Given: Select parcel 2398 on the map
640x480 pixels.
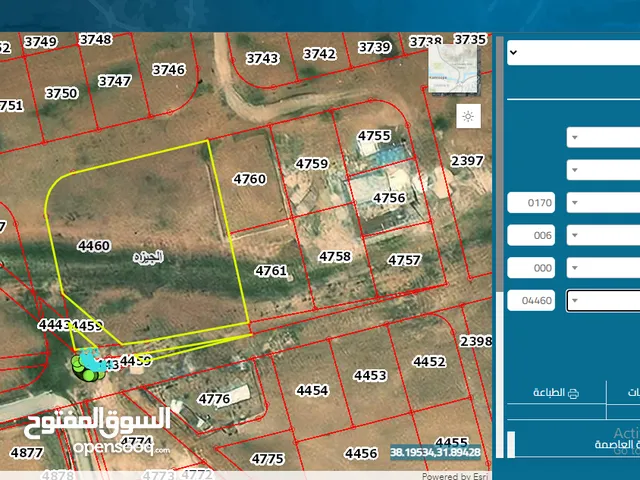Looking at the screenshot, I should (x=476, y=341).
